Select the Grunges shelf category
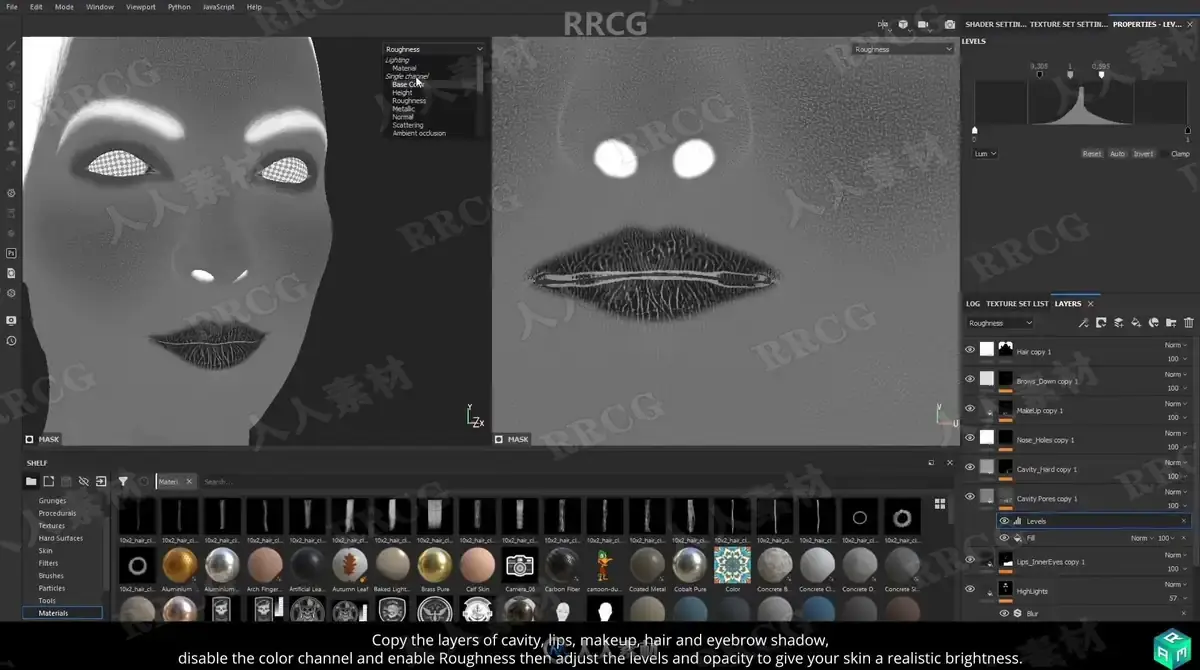 pyautogui.click(x=52, y=501)
